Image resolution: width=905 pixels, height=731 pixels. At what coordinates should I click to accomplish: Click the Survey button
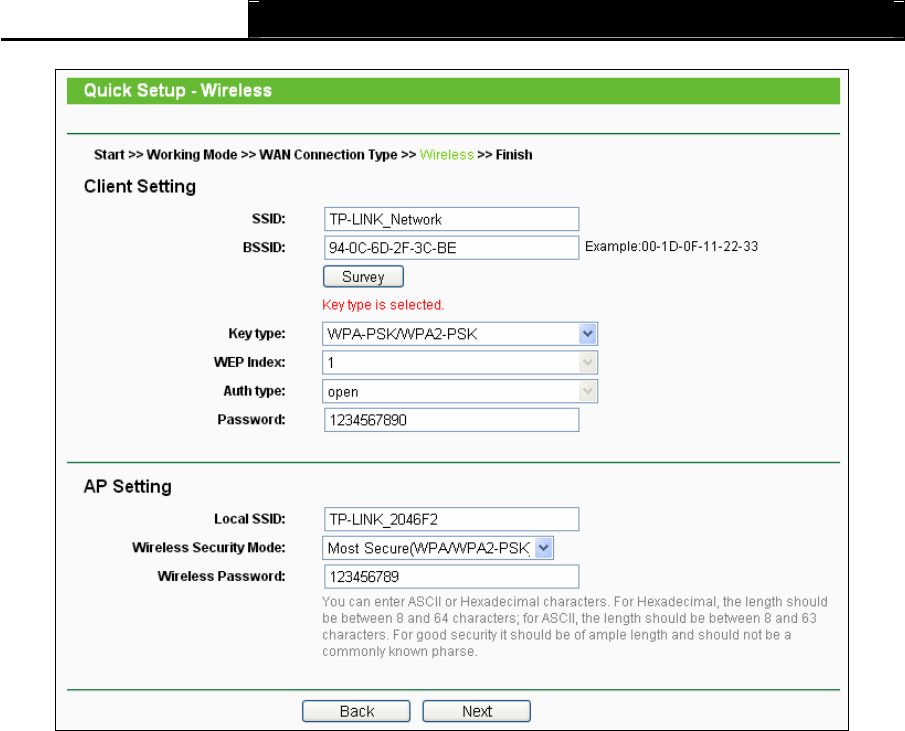coord(363,276)
